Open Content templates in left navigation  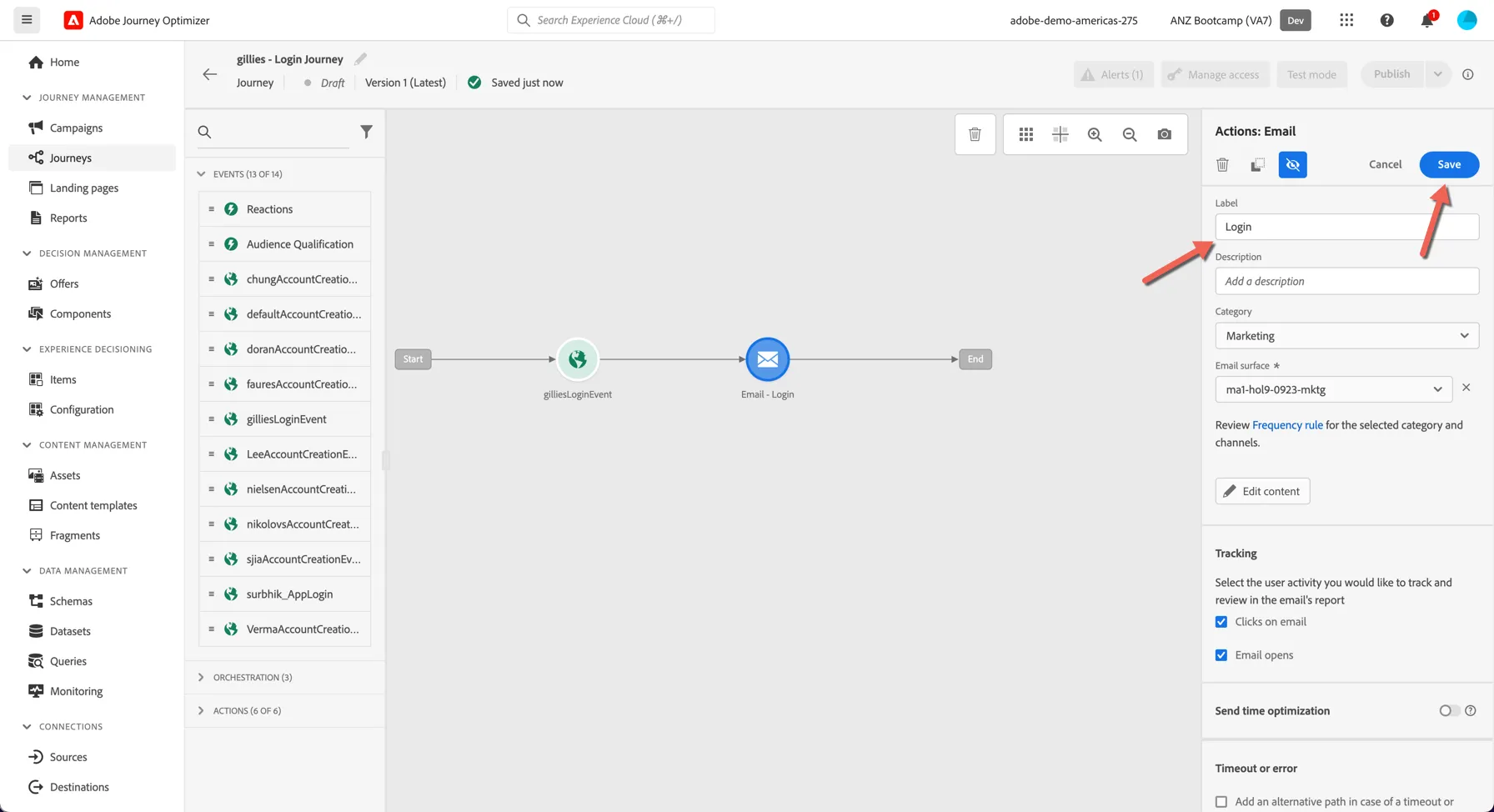click(93, 505)
